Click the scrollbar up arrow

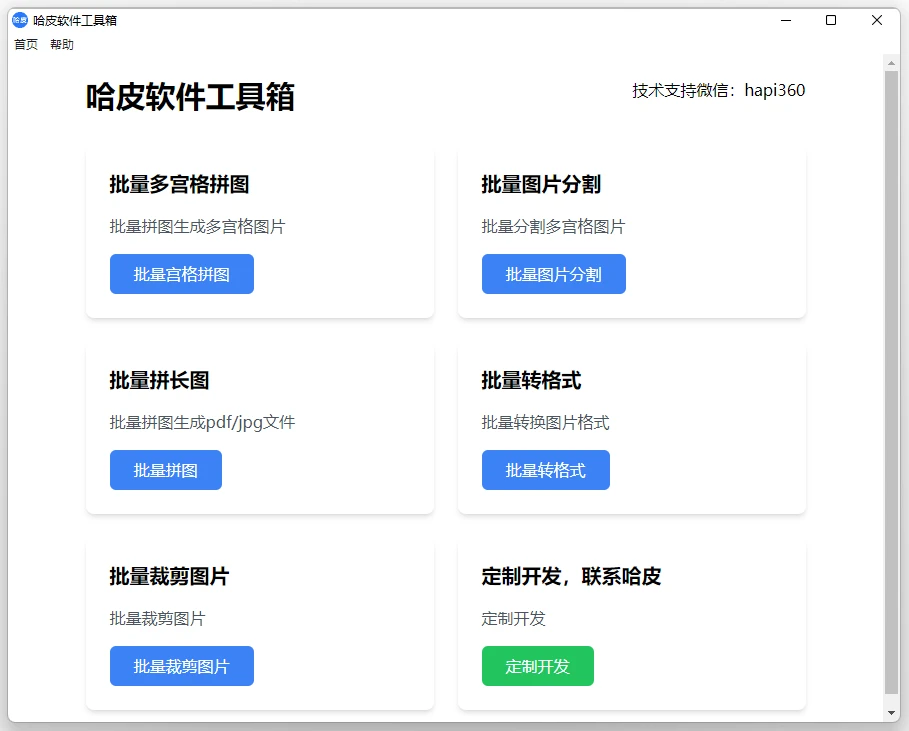point(891,62)
